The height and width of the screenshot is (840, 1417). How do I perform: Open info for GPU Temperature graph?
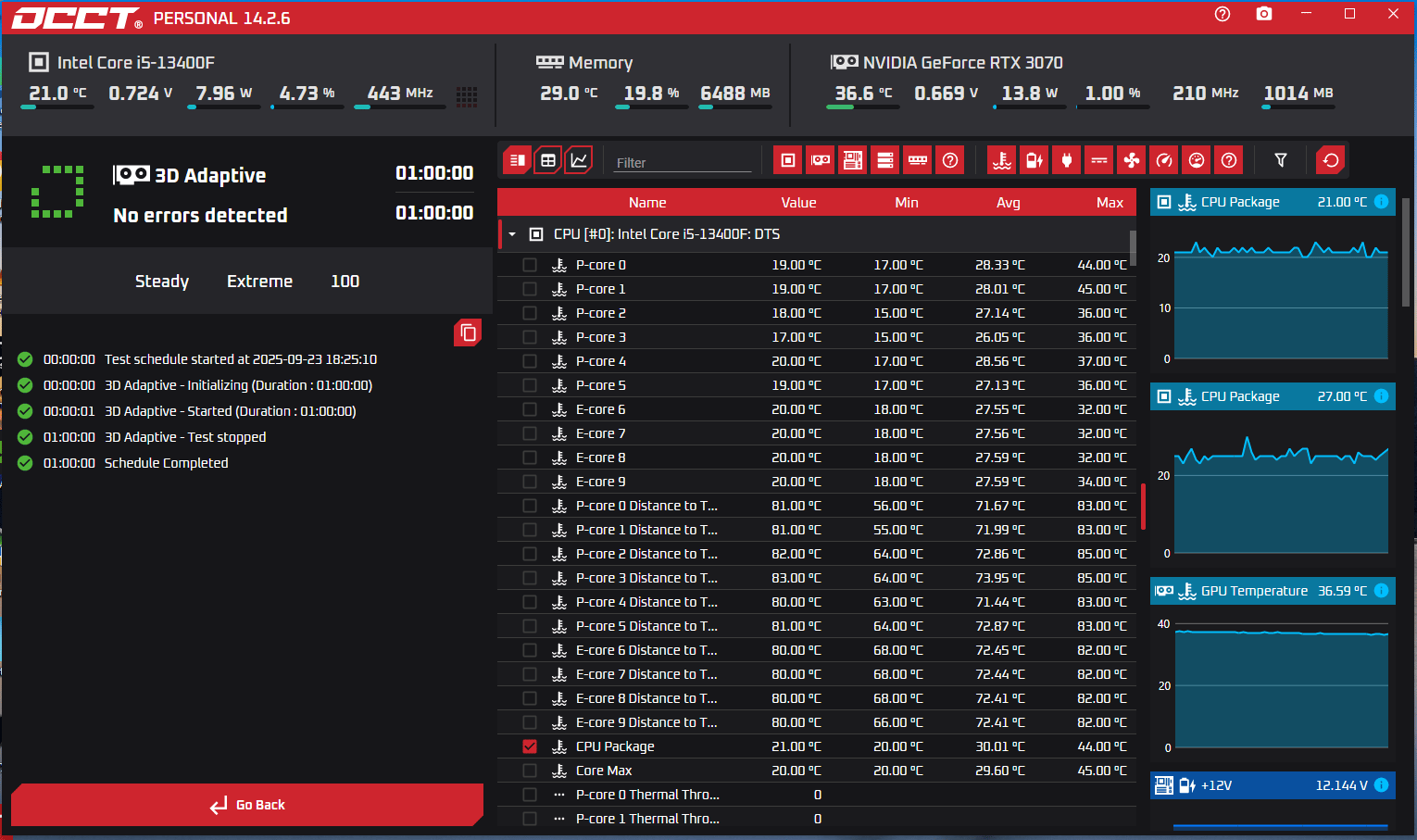tap(1381, 591)
